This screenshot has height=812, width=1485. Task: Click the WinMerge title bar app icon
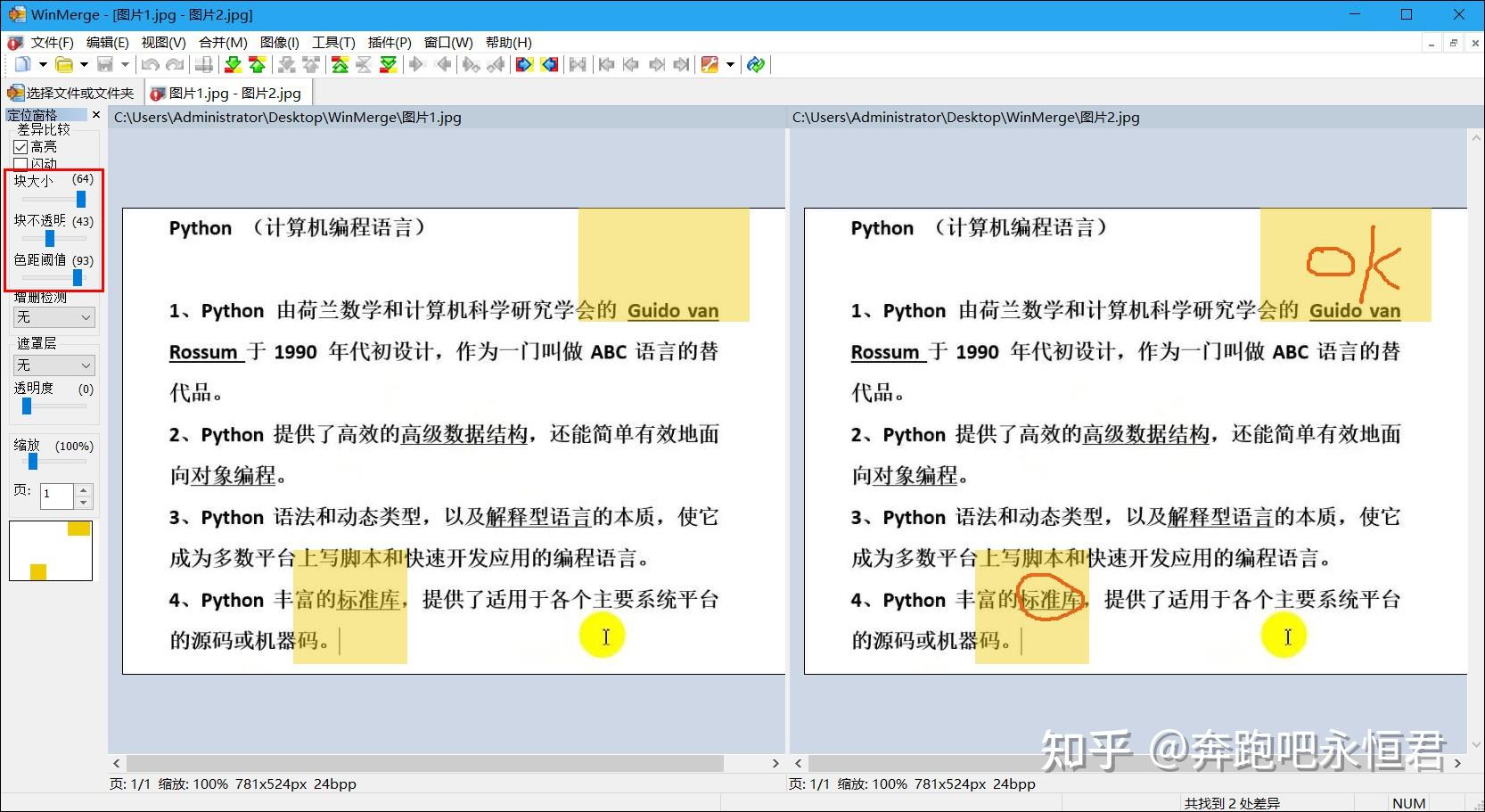[x=16, y=14]
